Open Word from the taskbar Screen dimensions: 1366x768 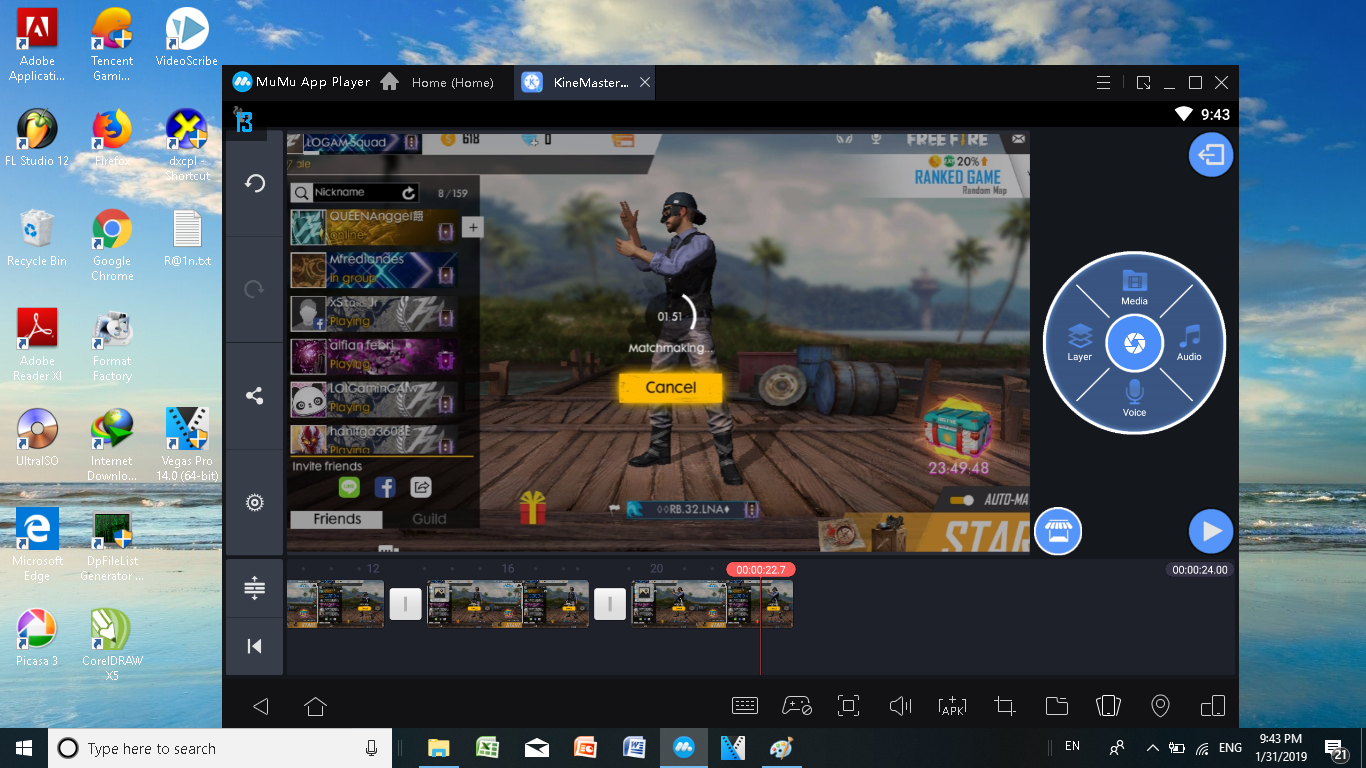pyautogui.click(x=634, y=747)
